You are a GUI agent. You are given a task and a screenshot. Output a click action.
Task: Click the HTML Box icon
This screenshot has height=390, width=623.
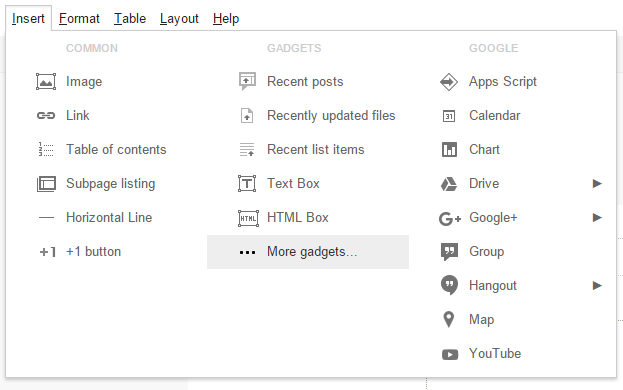(248, 218)
